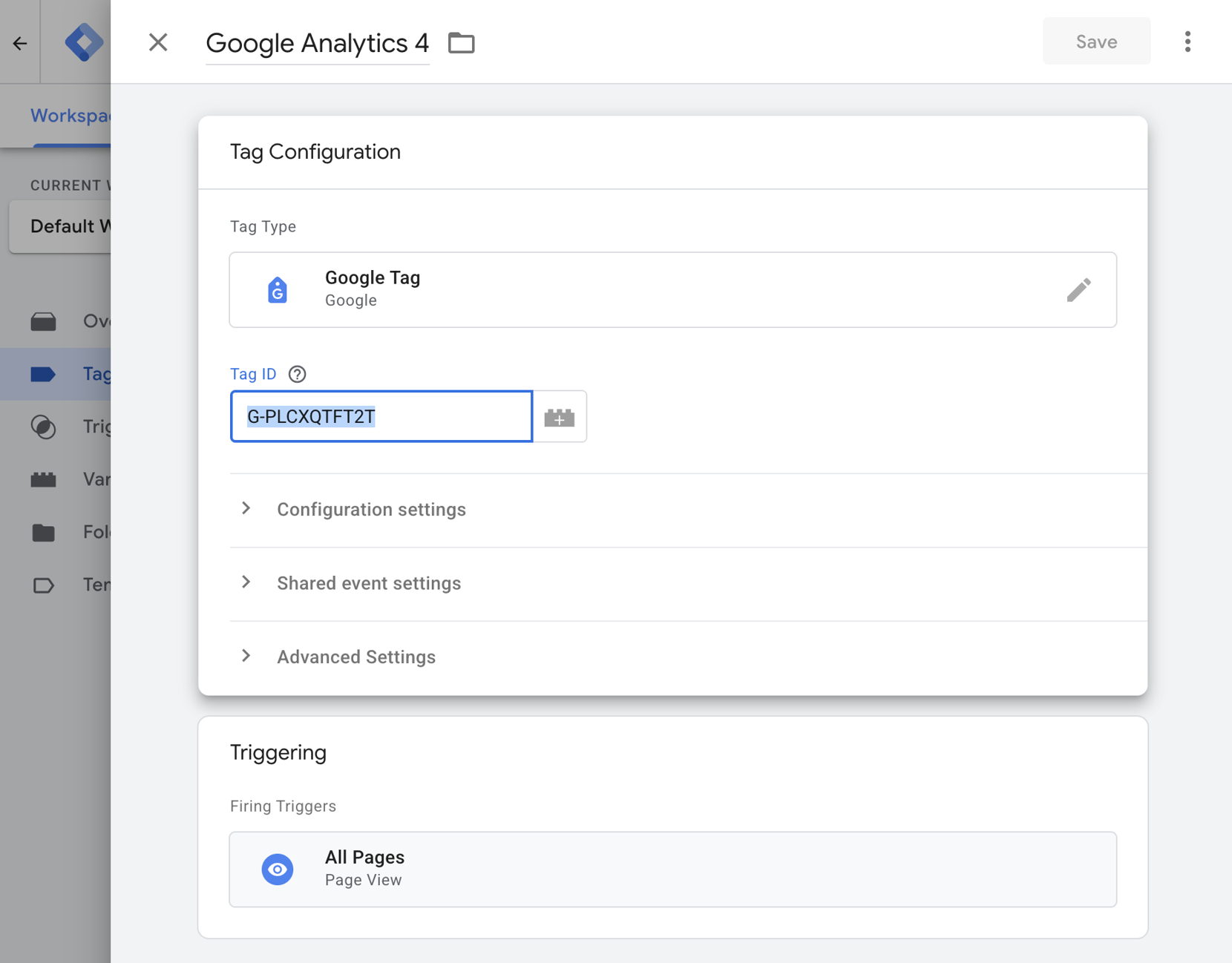Click the insert variable button
Screen dimensions: 1232x963
pyautogui.click(x=560, y=417)
